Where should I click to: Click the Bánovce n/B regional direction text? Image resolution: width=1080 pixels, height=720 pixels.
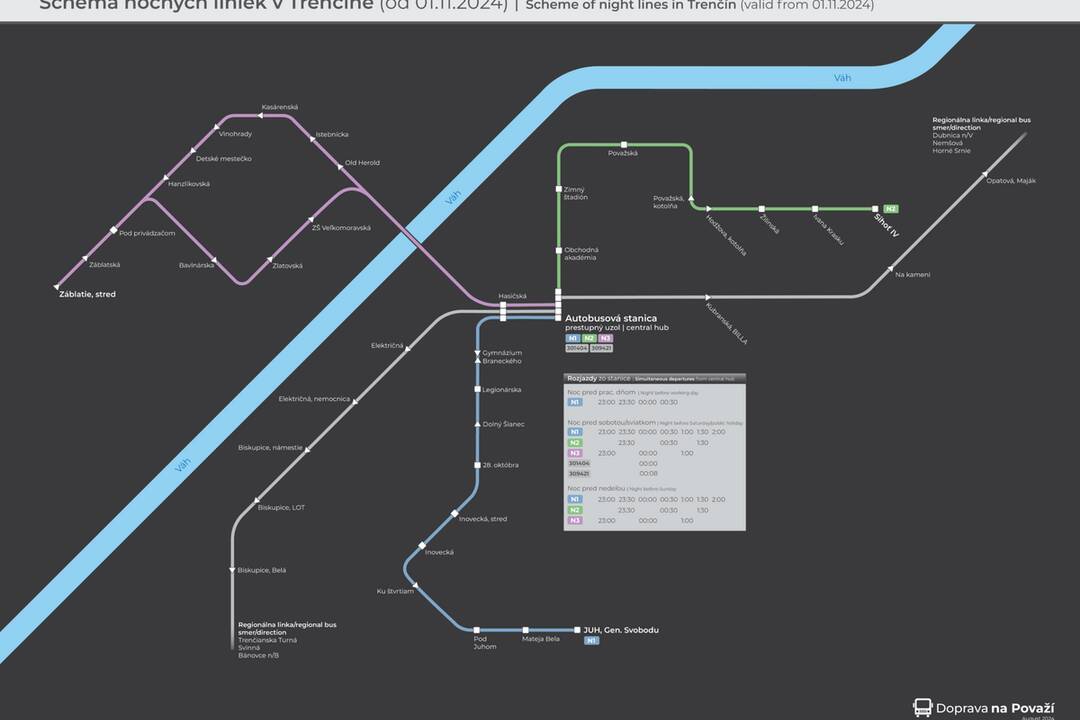coord(259,655)
